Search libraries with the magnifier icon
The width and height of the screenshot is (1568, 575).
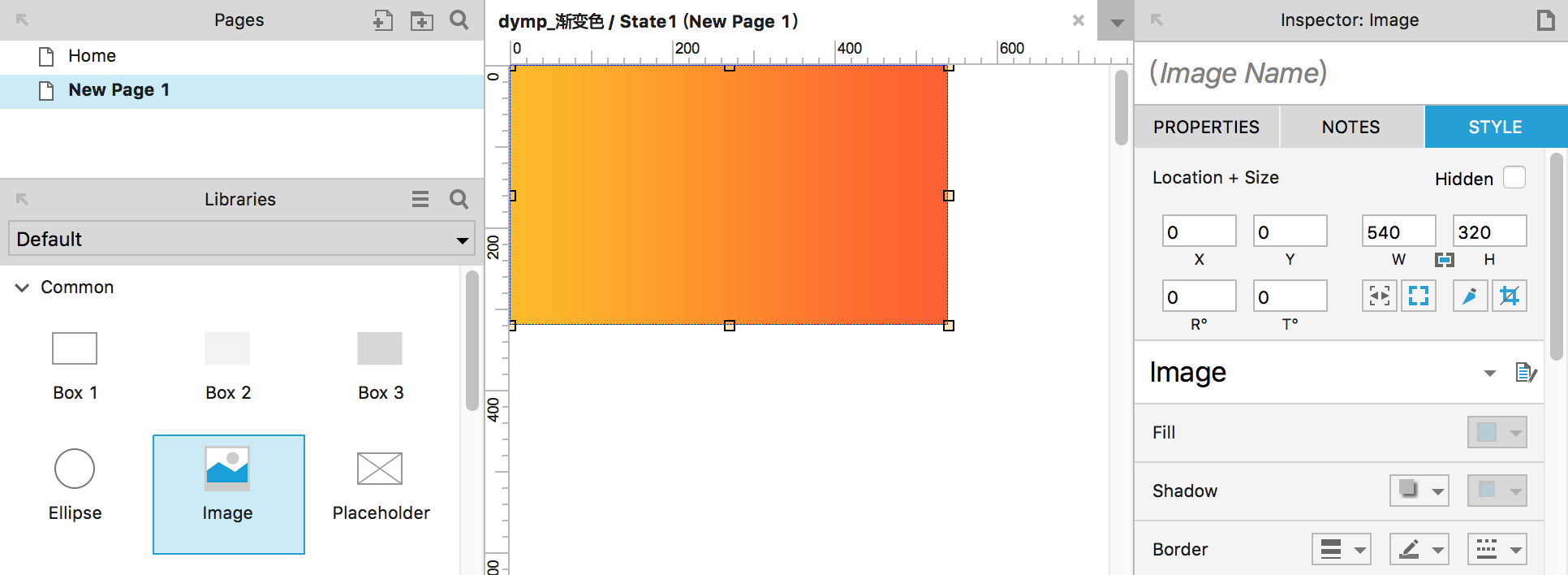pyautogui.click(x=459, y=199)
